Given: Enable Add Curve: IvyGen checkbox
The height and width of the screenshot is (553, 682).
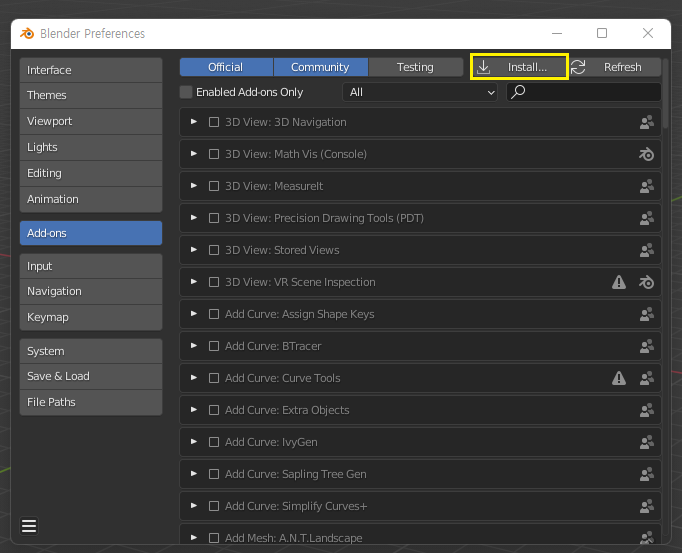Looking at the screenshot, I should (214, 442).
